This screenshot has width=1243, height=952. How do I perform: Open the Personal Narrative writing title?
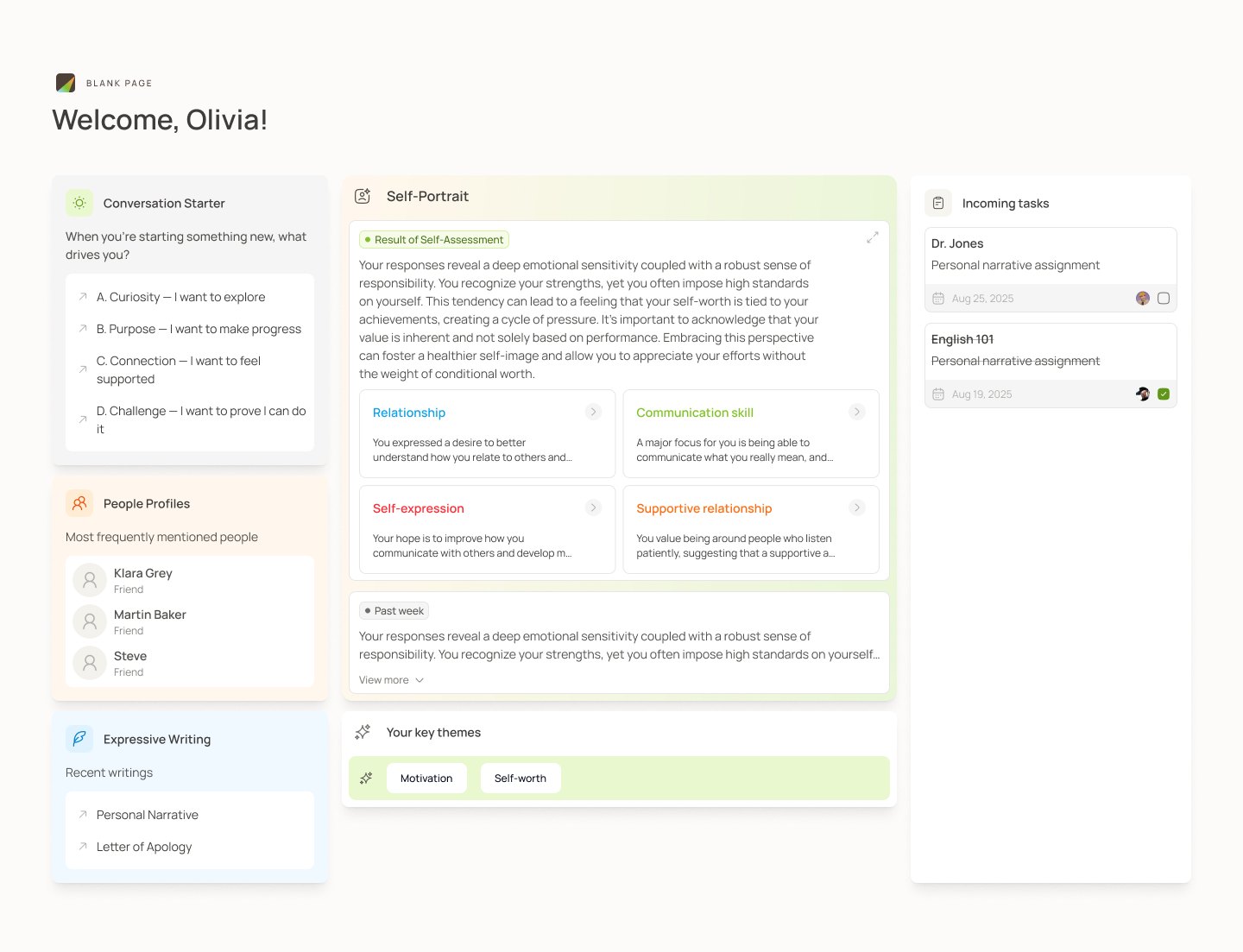[x=148, y=815]
